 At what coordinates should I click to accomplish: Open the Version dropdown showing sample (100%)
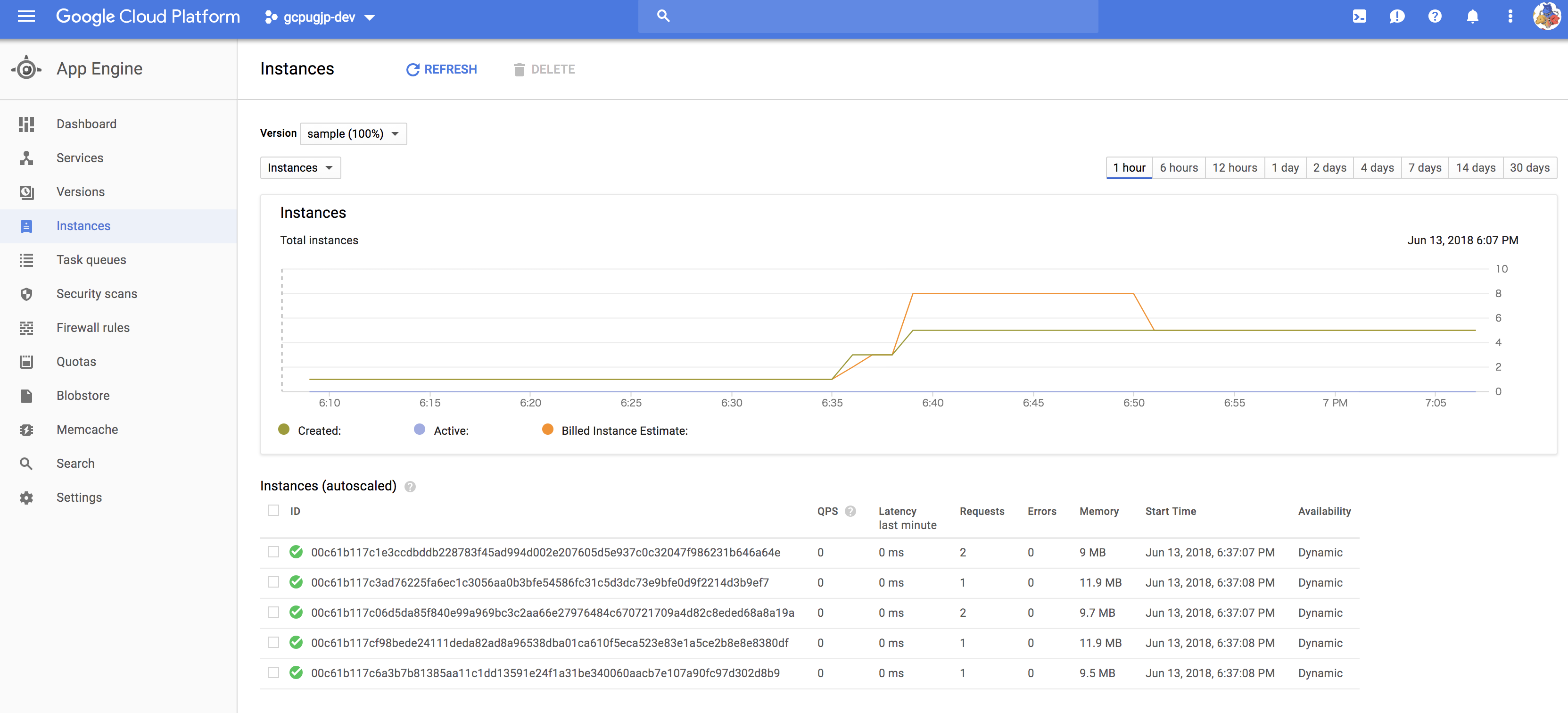[353, 133]
